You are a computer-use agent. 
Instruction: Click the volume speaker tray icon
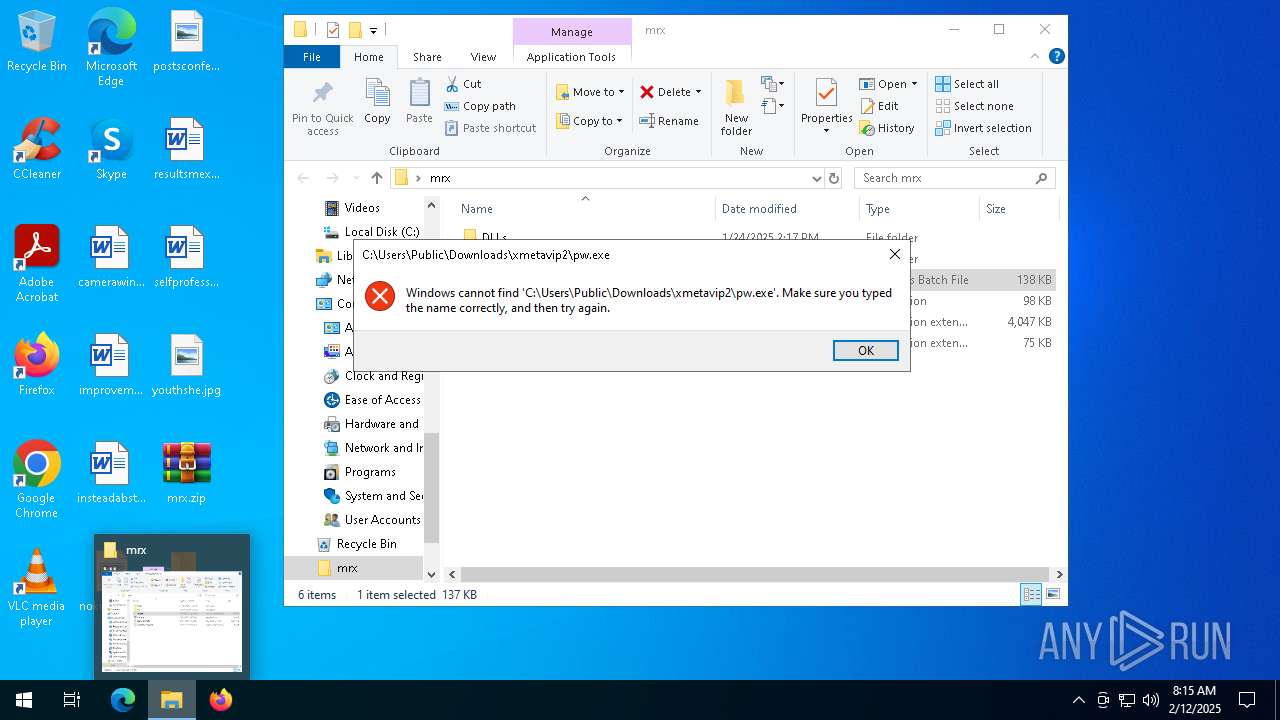pyautogui.click(x=1151, y=700)
